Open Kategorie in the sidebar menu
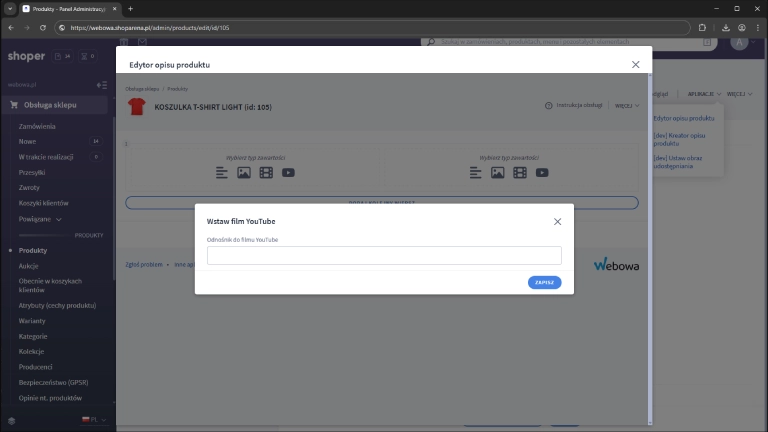Screen dimensions: 768x432 pos(33,336)
